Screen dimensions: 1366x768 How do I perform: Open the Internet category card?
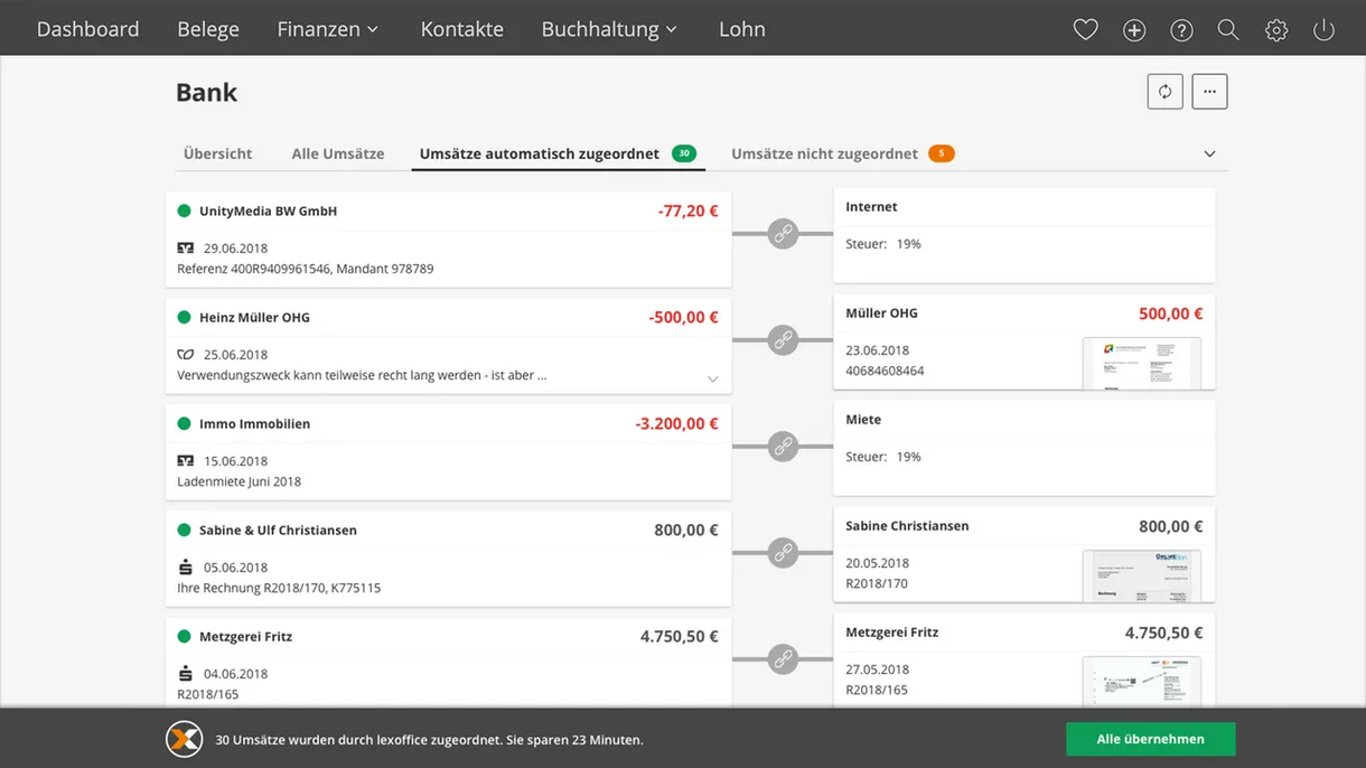[1024, 235]
